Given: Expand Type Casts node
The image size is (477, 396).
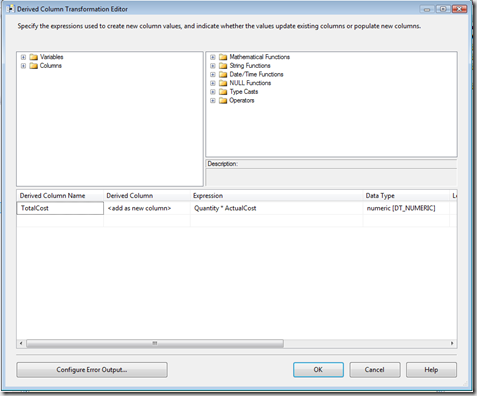Looking at the screenshot, I should 213,92.
